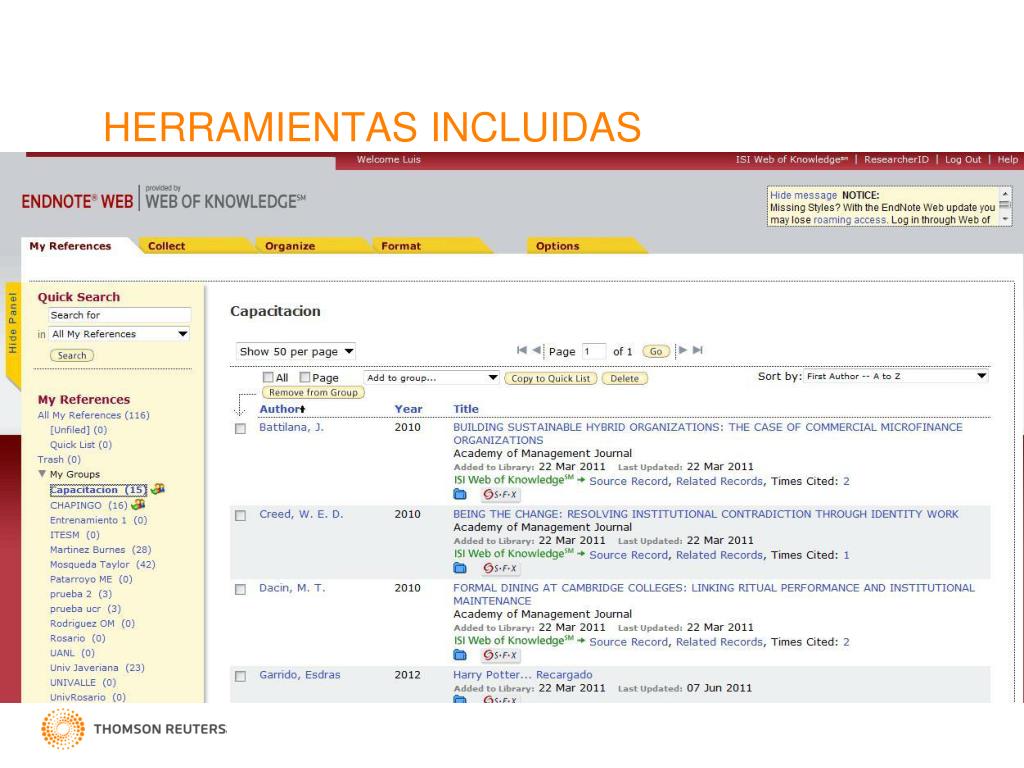Click the SFX icon in the Dacin record
This screenshot has width=1024, height=768.
click(x=500, y=655)
